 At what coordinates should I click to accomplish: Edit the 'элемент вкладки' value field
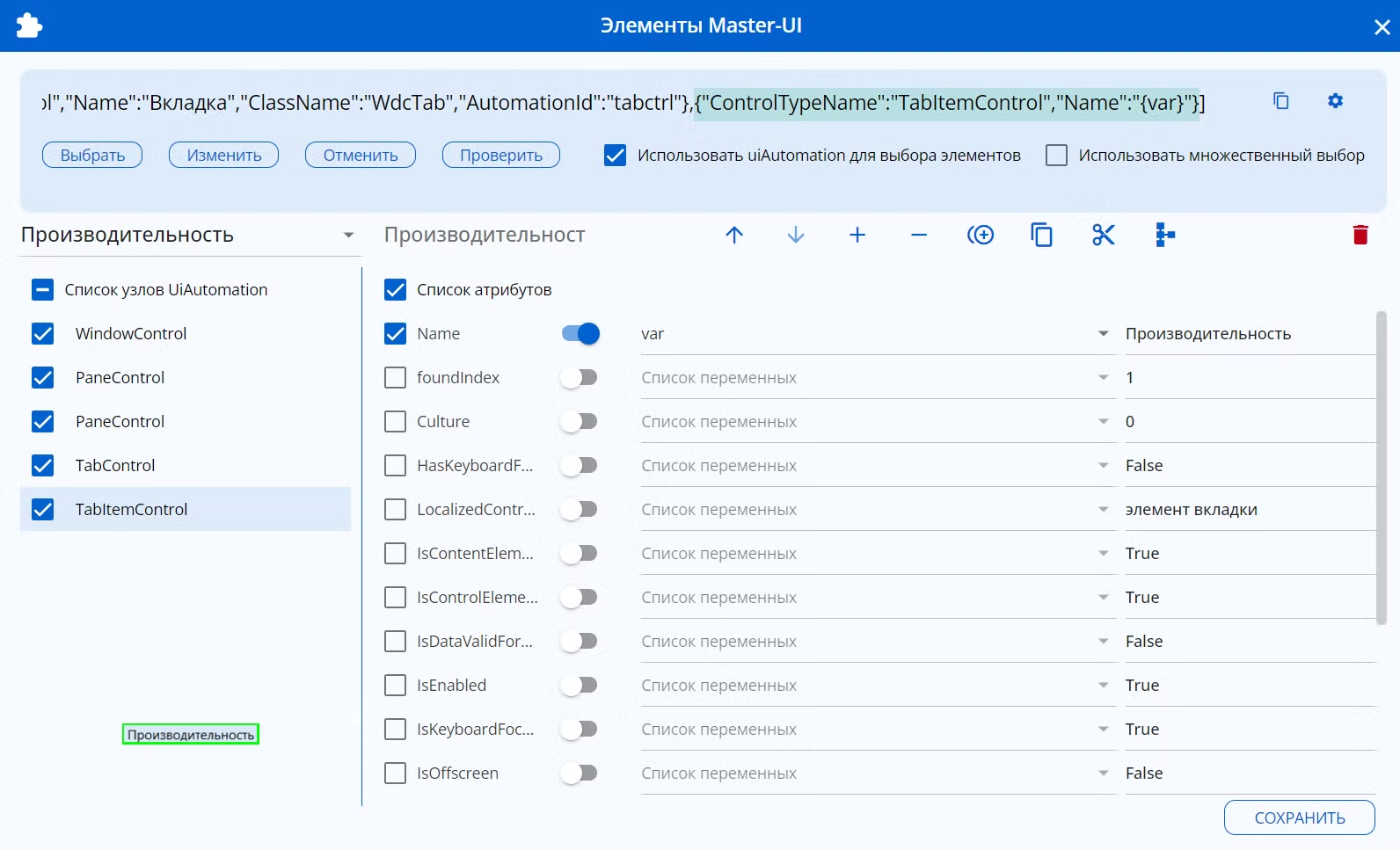coord(1249,510)
